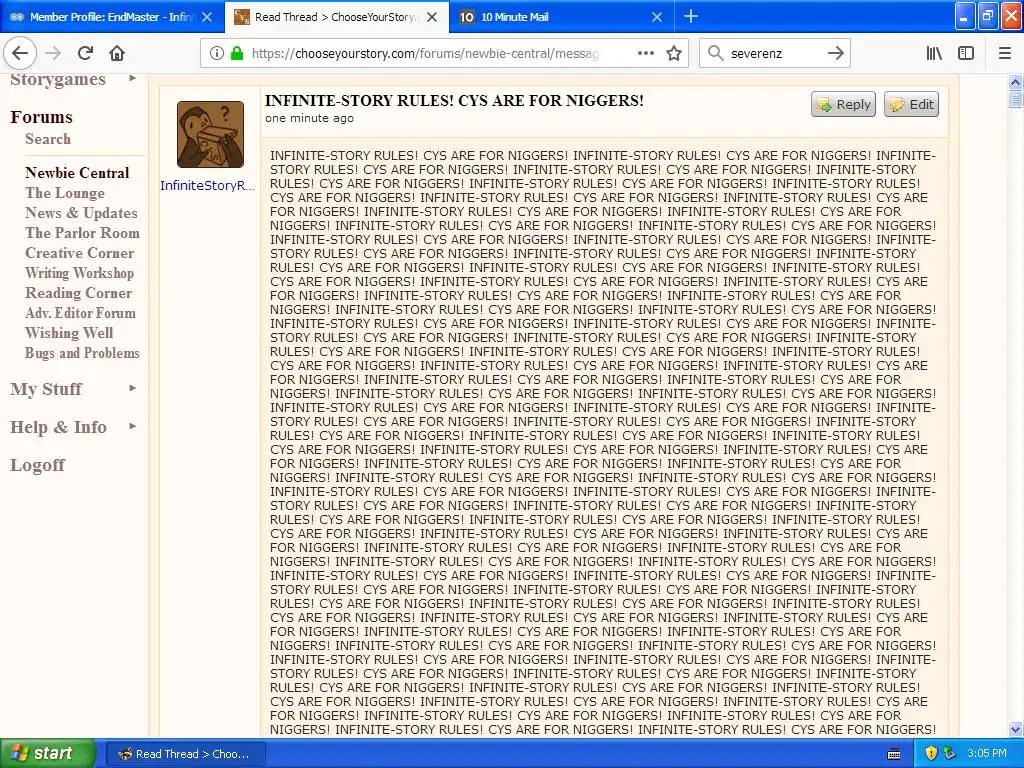Screen dimensions: 1024x768
Task: Click the tray icon beside the shield
Action: click(x=950, y=754)
